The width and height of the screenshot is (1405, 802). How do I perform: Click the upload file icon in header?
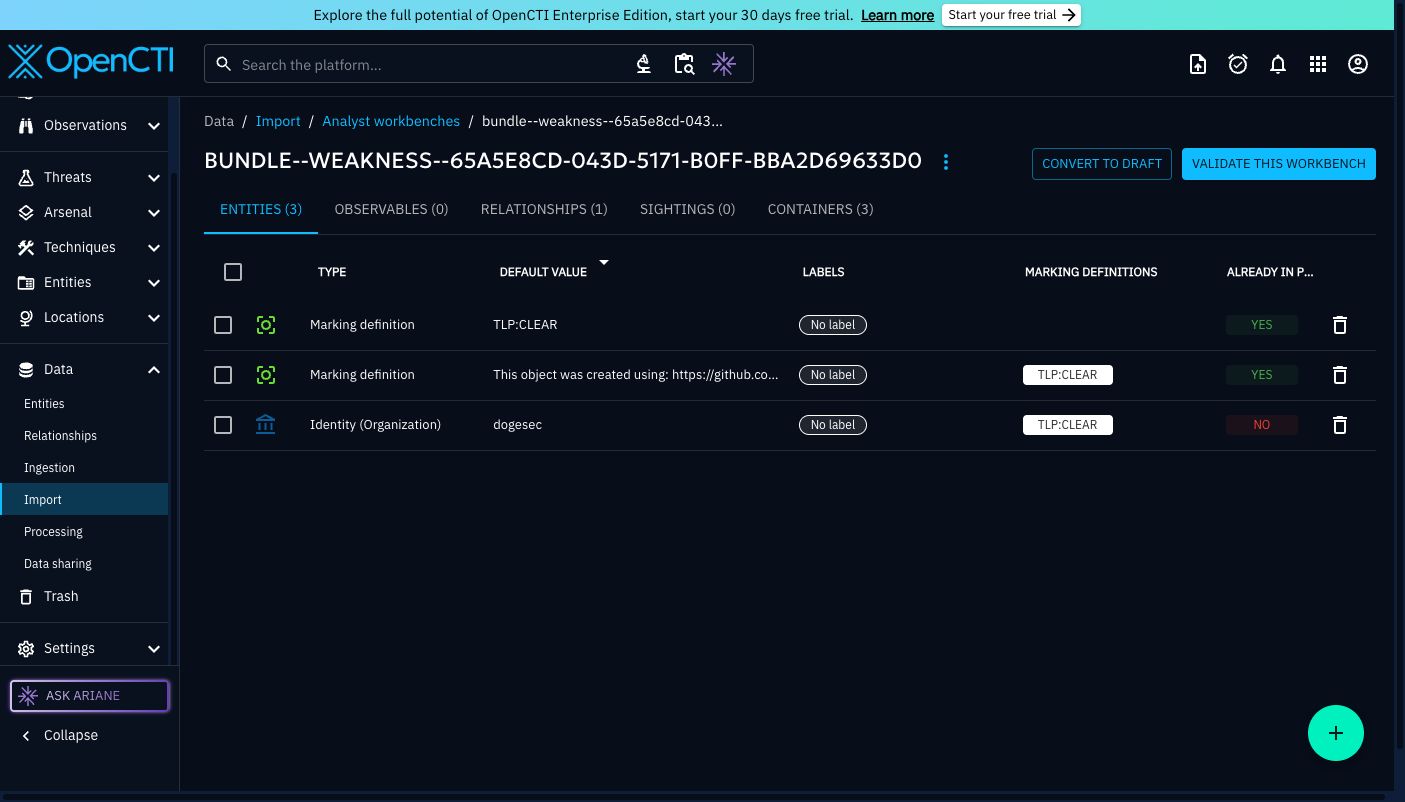tap(1197, 64)
